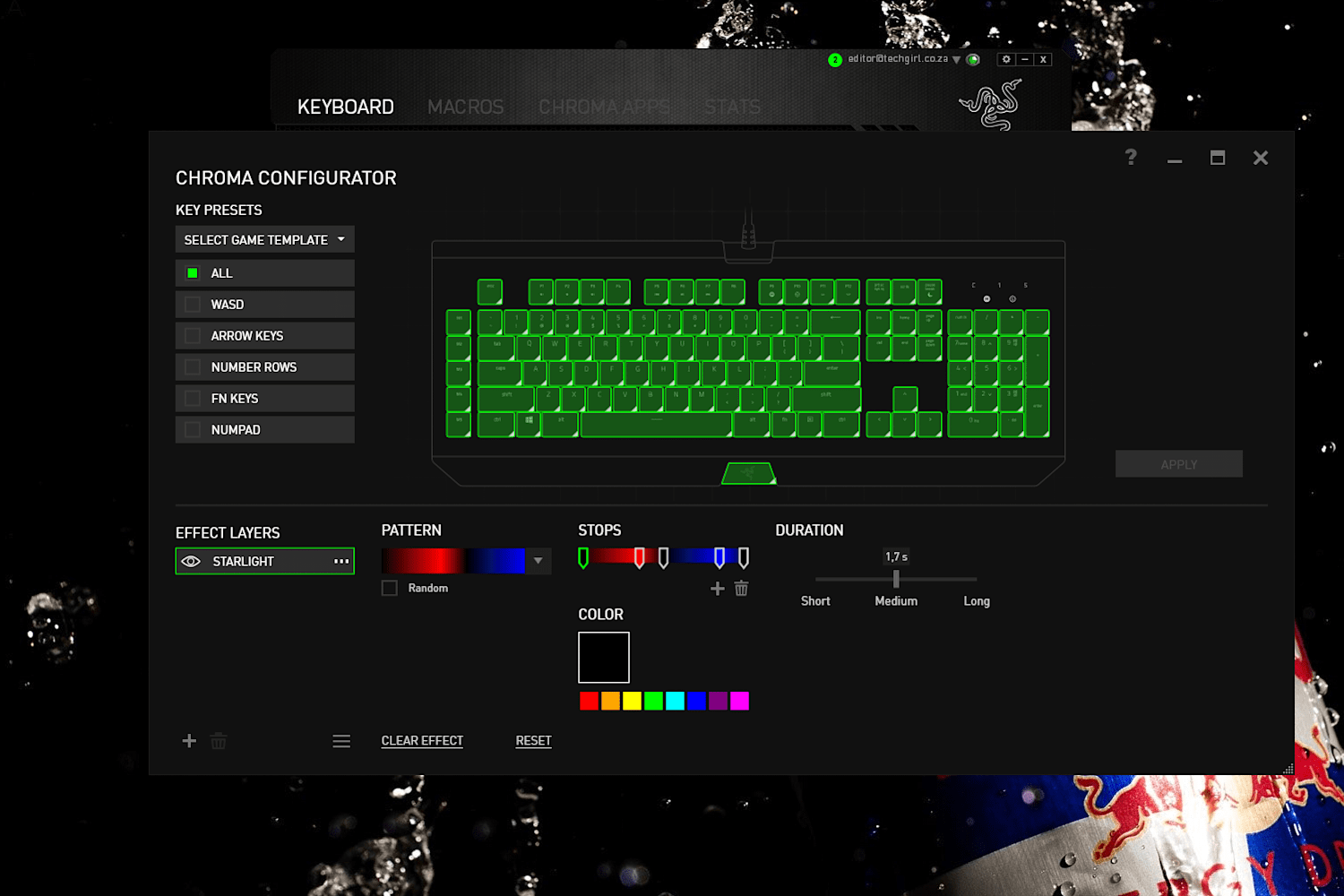
Task: Select the up arrow key on the keyboard diagram
Action: coord(905,399)
